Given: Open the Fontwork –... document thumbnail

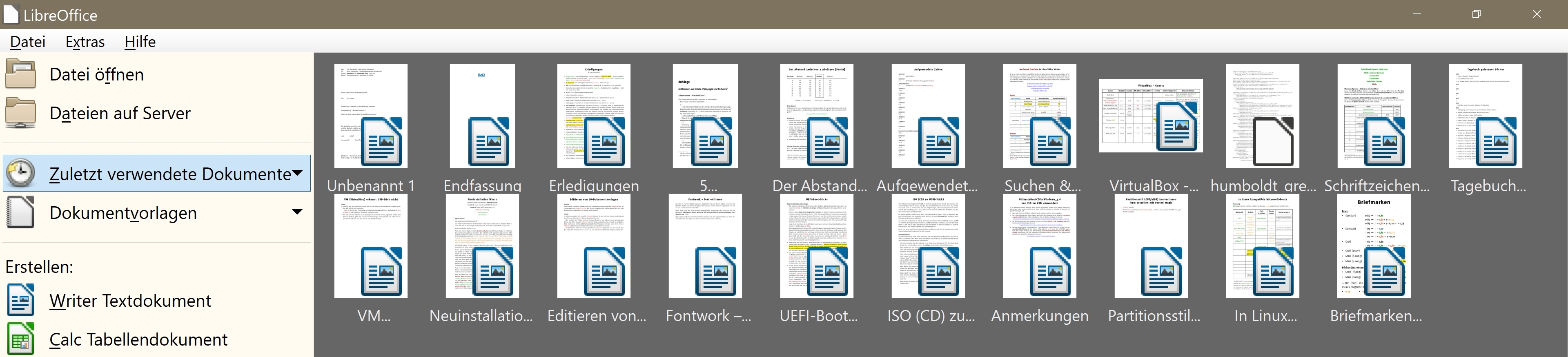Looking at the screenshot, I should point(705,246).
